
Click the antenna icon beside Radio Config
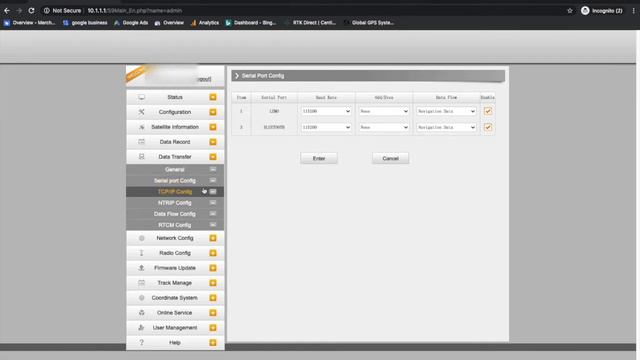pos(141,253)
